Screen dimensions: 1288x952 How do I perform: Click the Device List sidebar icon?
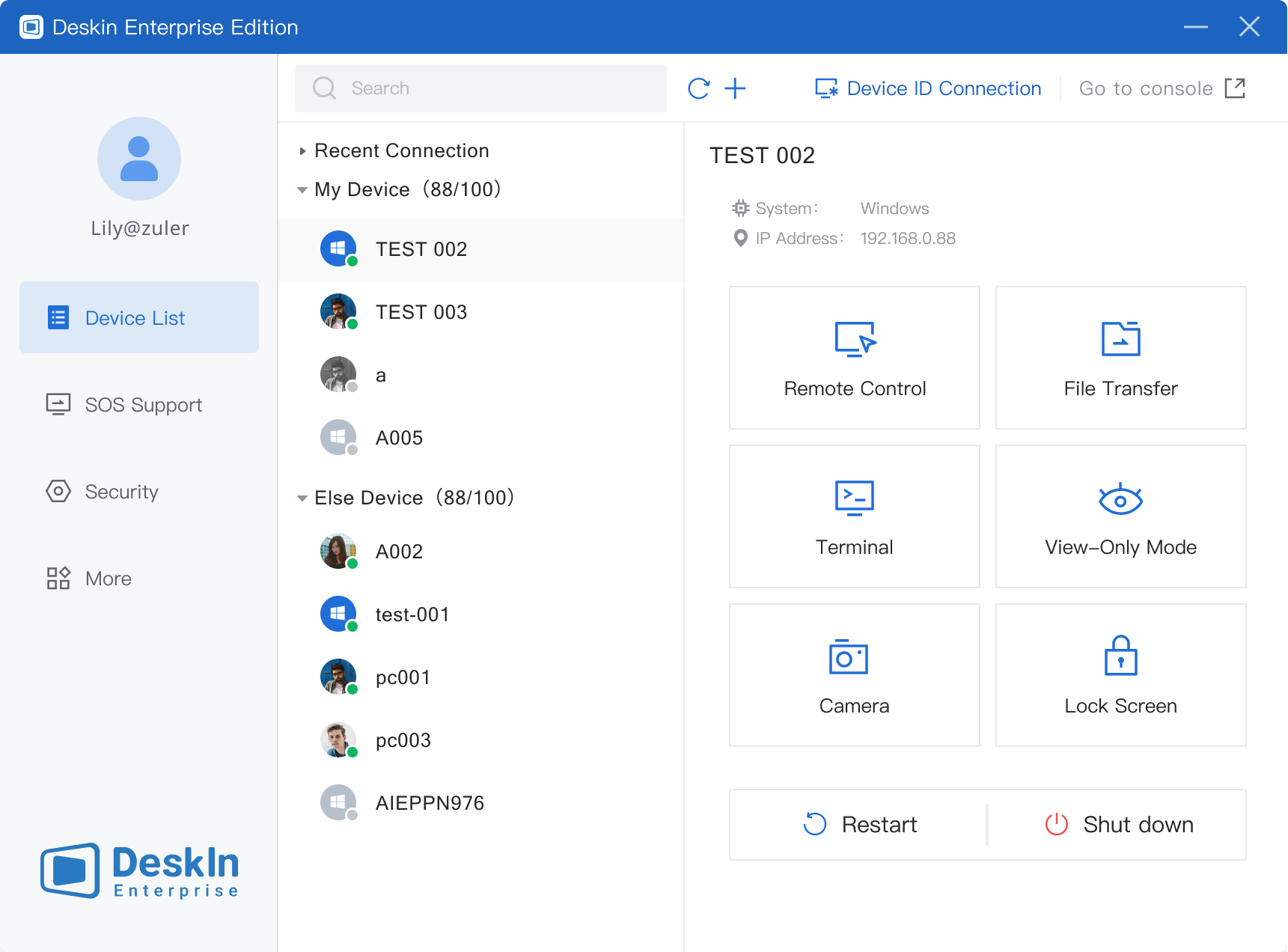58,317
